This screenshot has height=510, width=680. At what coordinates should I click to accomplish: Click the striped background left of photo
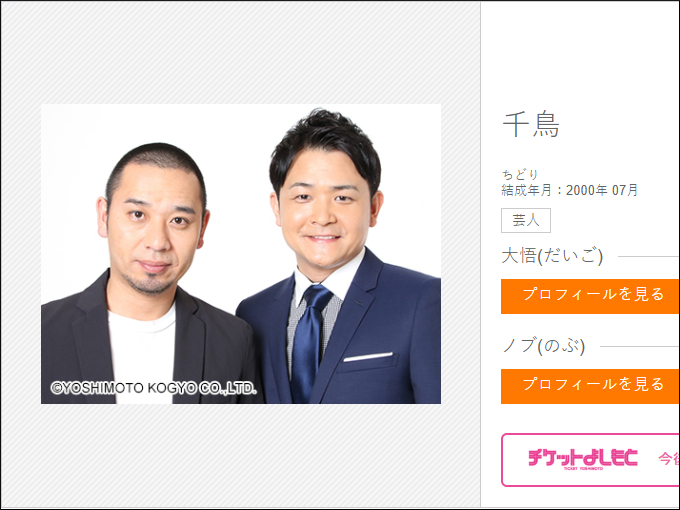pos(21,254)
